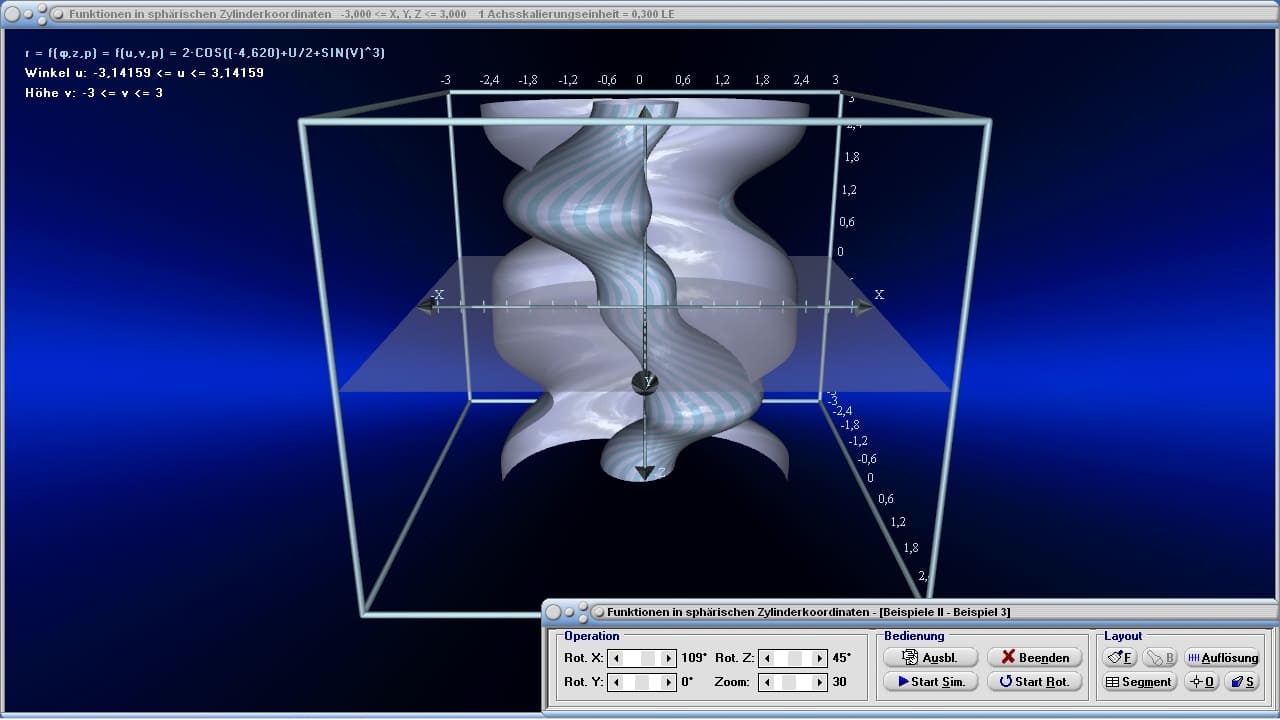Decrease Rot. Y with left arrow
1280x720 pixels.
coord(616,682)
